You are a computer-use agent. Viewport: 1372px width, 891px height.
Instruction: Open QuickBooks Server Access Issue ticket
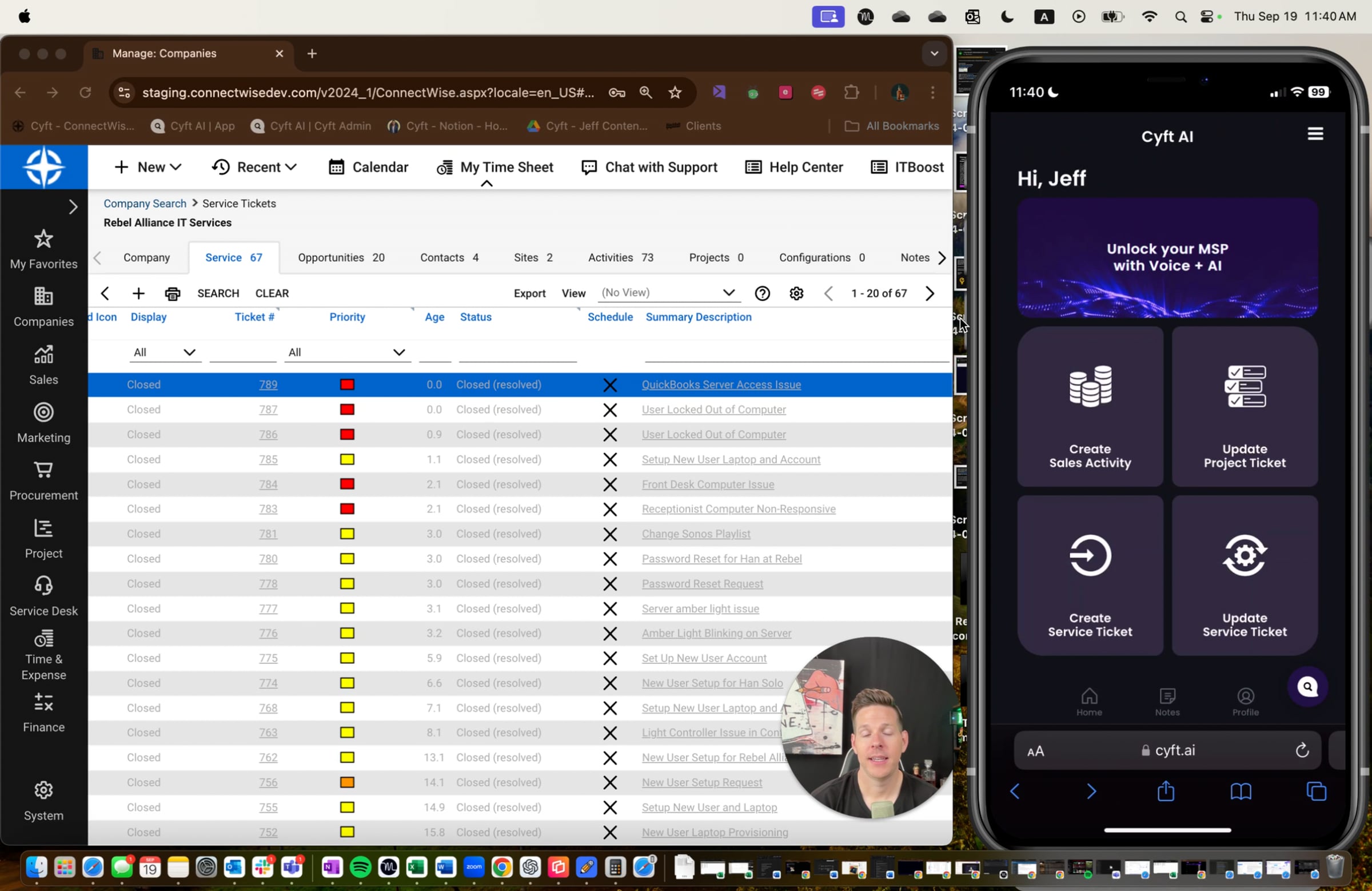[x=721, y=385]
